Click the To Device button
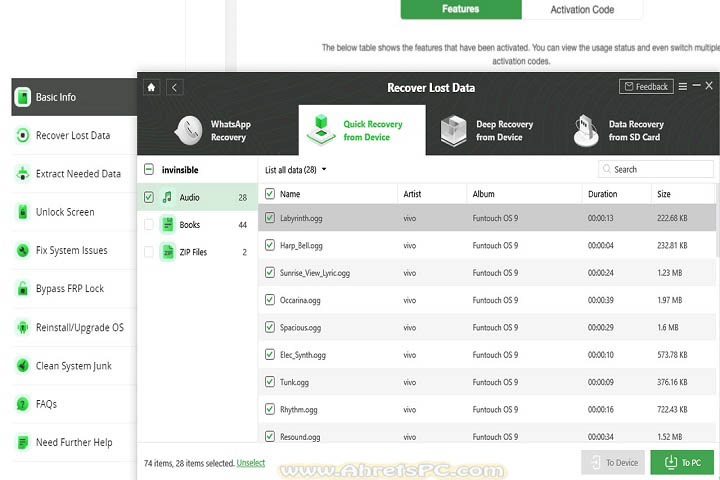The width and height of the screenshot is (720, 480). point(613,462)
